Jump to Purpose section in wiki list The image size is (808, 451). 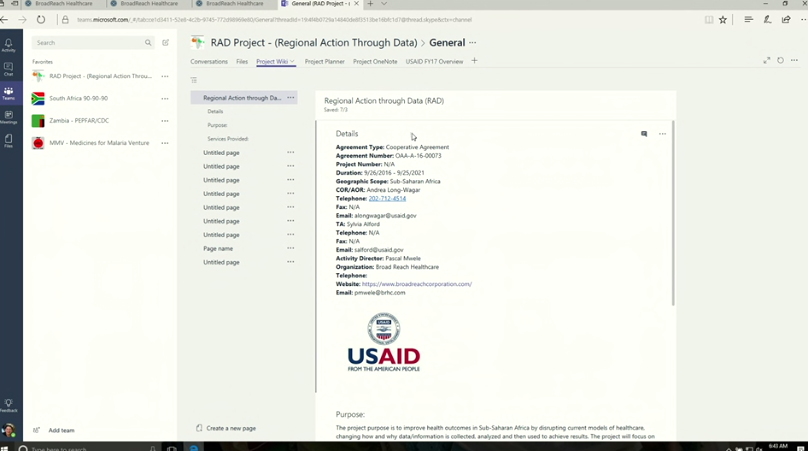[217, 125]
